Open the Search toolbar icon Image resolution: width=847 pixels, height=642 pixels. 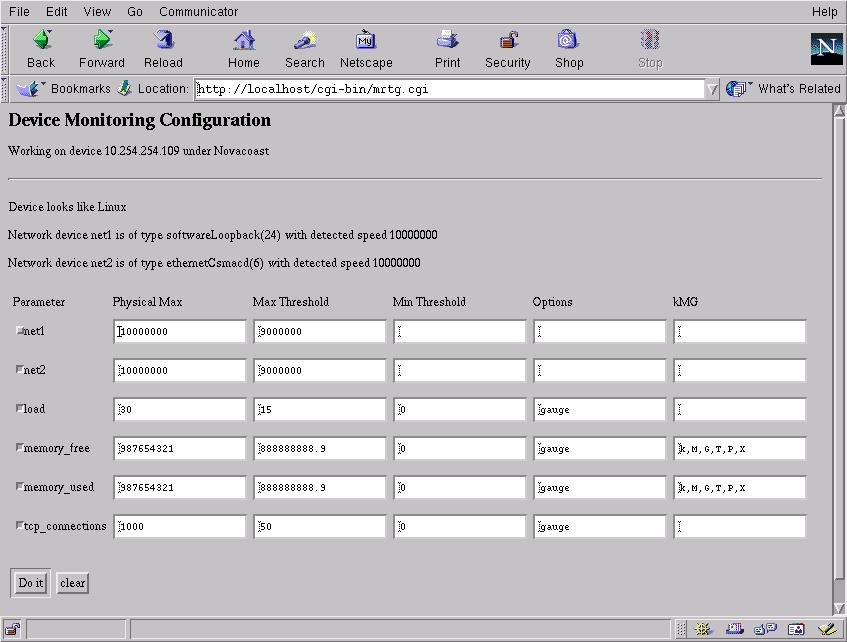(304, 41)
